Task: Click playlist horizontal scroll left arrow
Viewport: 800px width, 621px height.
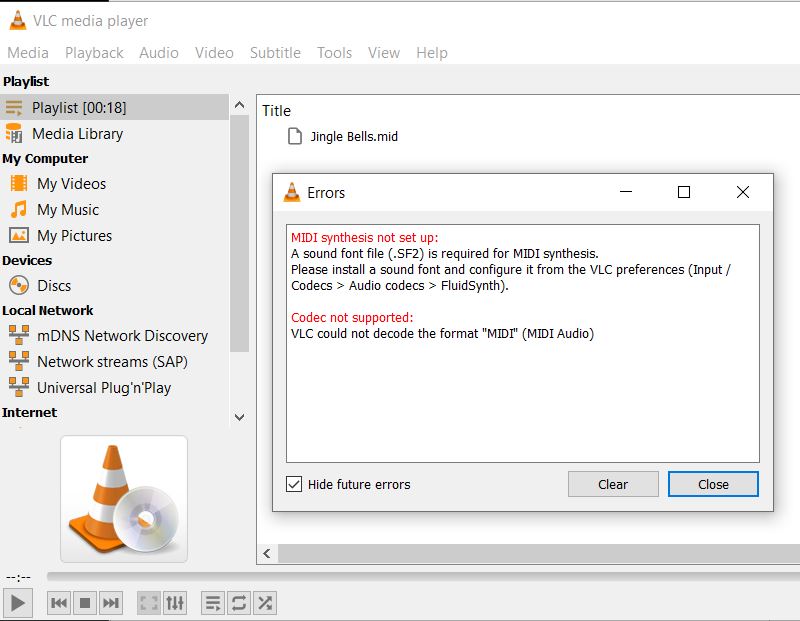Action: click(x=267, y=553)
